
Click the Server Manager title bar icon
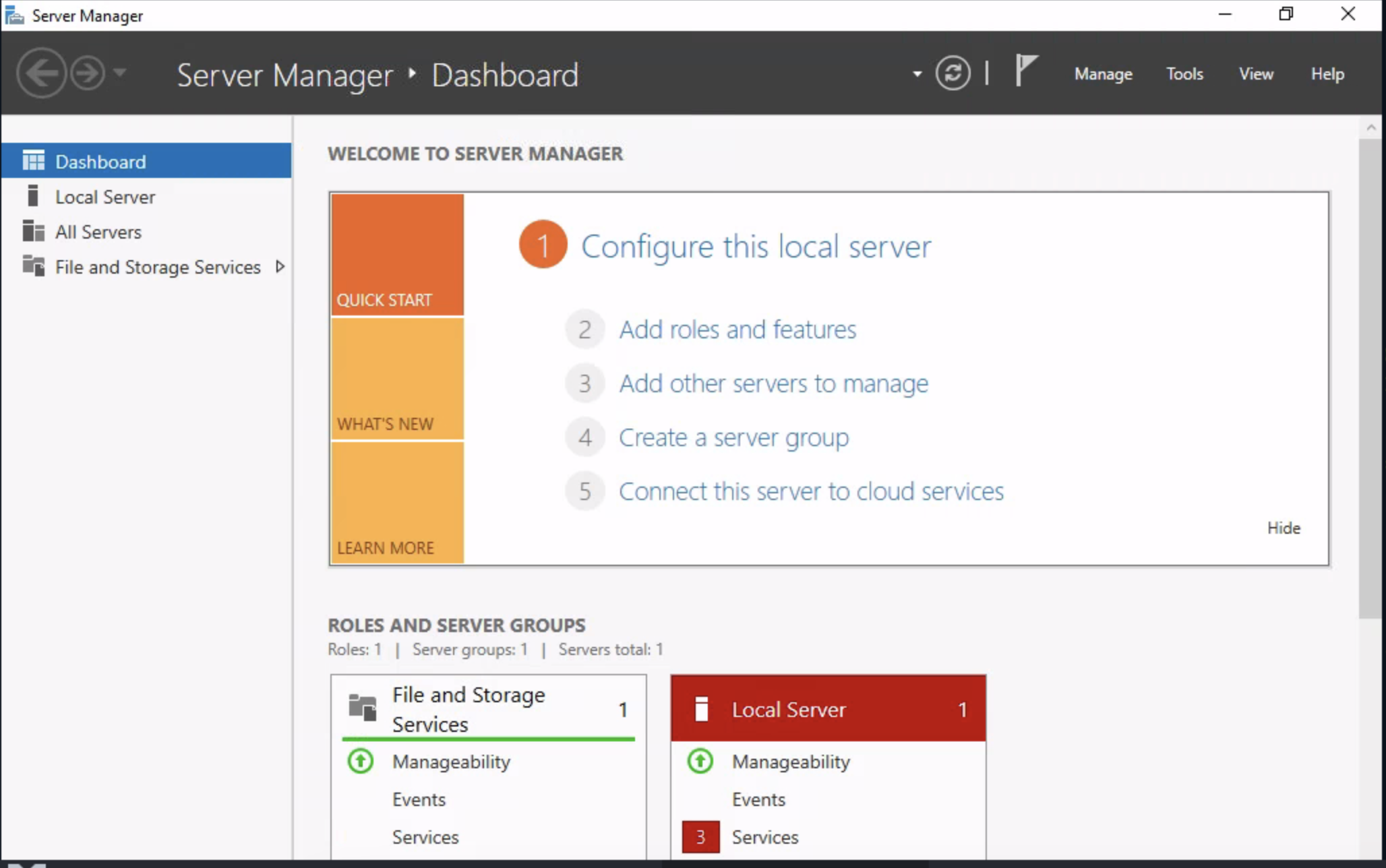point(14,15)
